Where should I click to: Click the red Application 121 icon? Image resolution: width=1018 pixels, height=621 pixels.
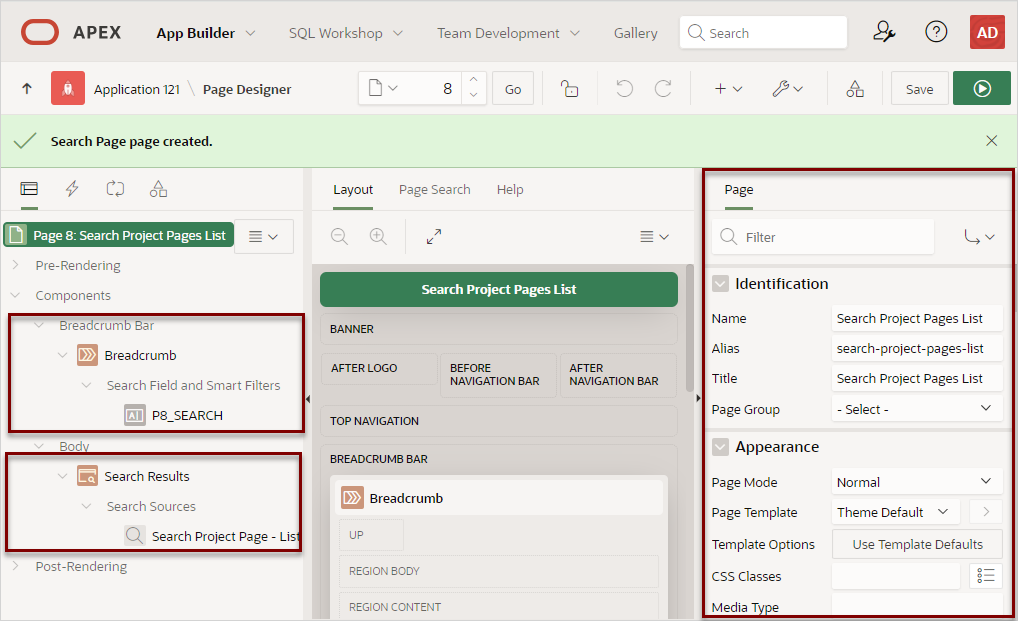(x=68, y=88)
